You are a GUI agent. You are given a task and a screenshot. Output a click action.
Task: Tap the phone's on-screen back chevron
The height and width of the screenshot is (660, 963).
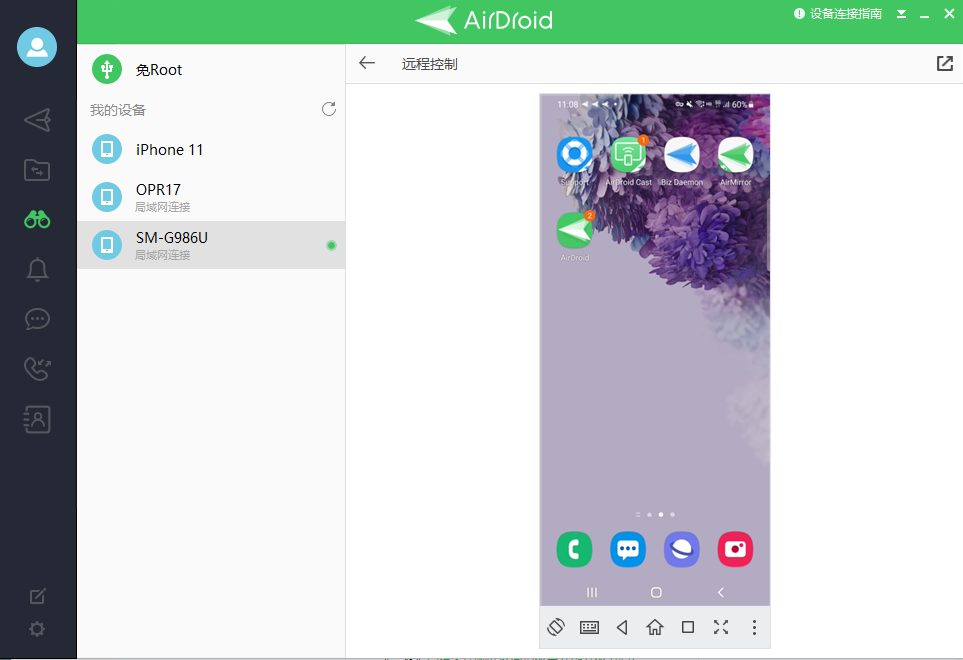click(721, 592)
